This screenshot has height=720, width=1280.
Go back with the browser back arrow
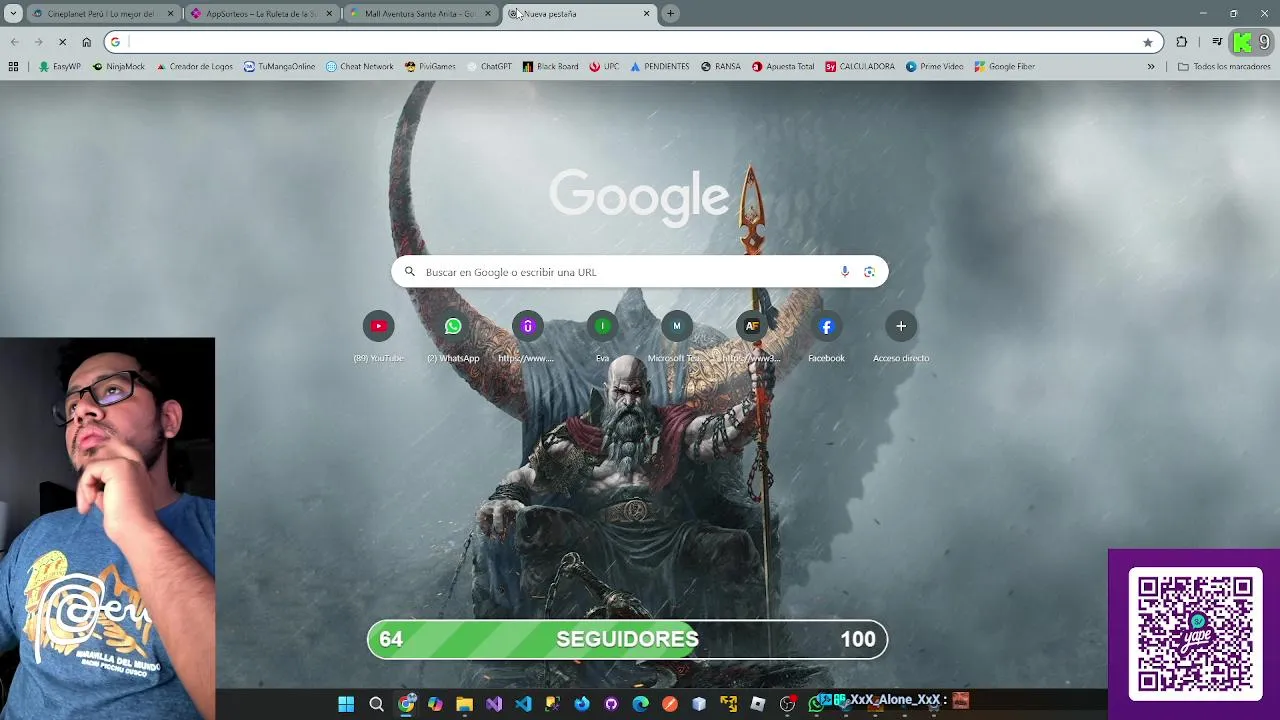pos(14,42)
